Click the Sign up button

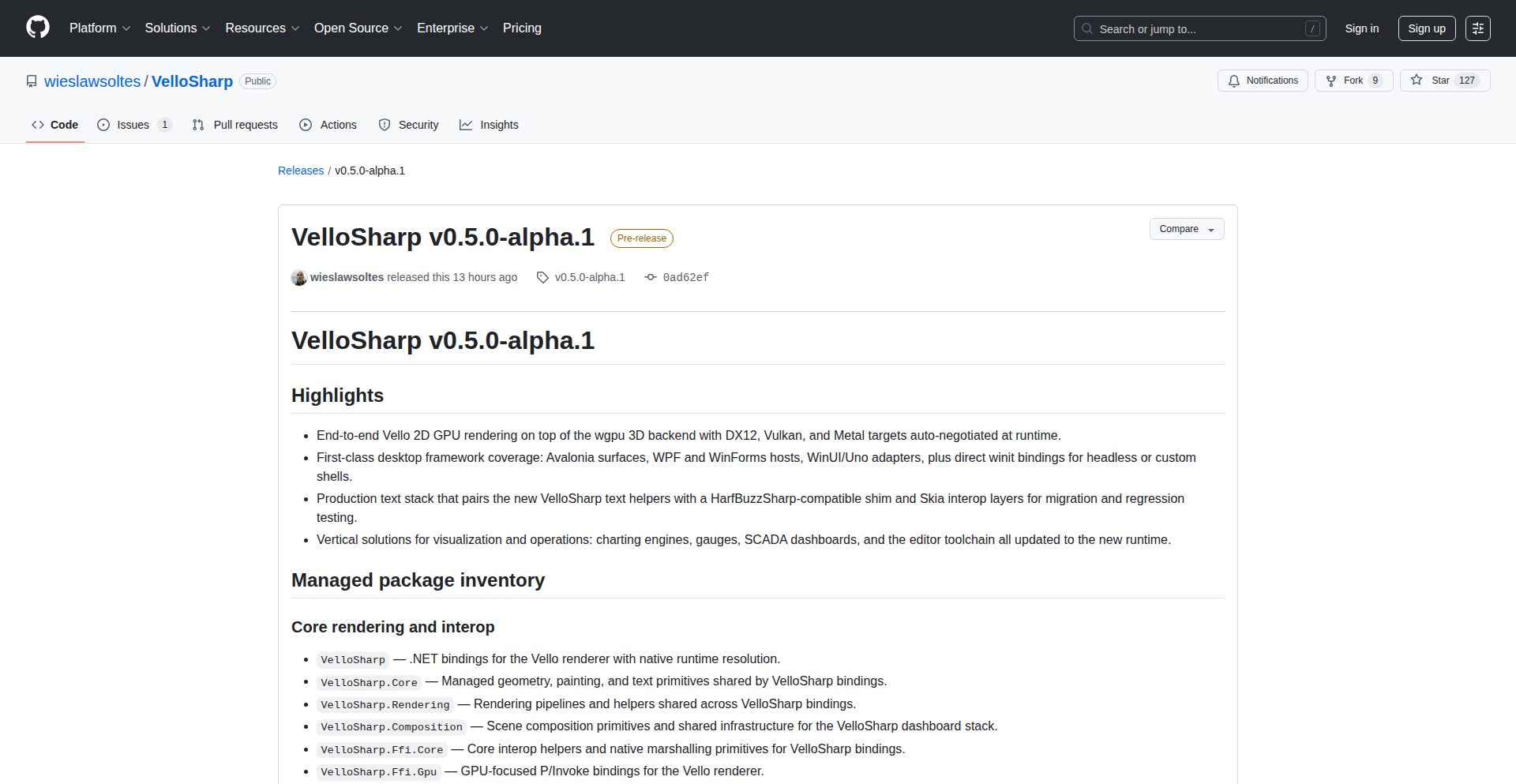pos(1426,28)
